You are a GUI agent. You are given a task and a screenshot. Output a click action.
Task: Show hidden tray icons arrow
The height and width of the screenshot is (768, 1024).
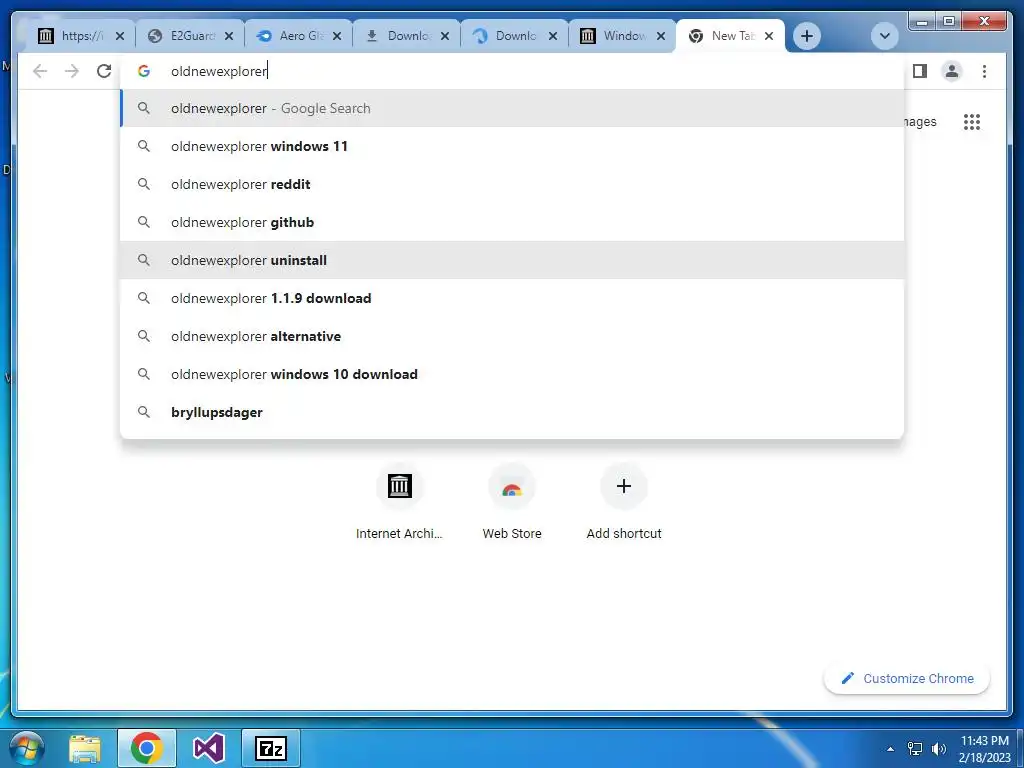point(890,749)
